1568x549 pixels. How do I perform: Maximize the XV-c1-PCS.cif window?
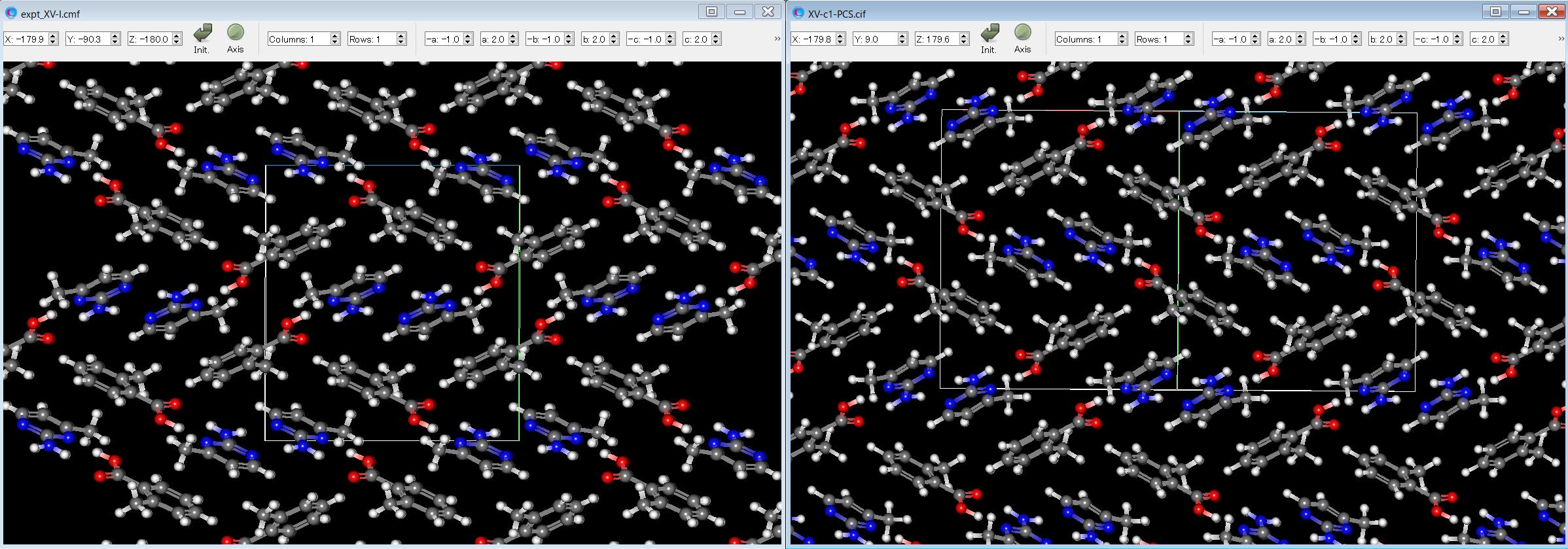coord(1495,11)
